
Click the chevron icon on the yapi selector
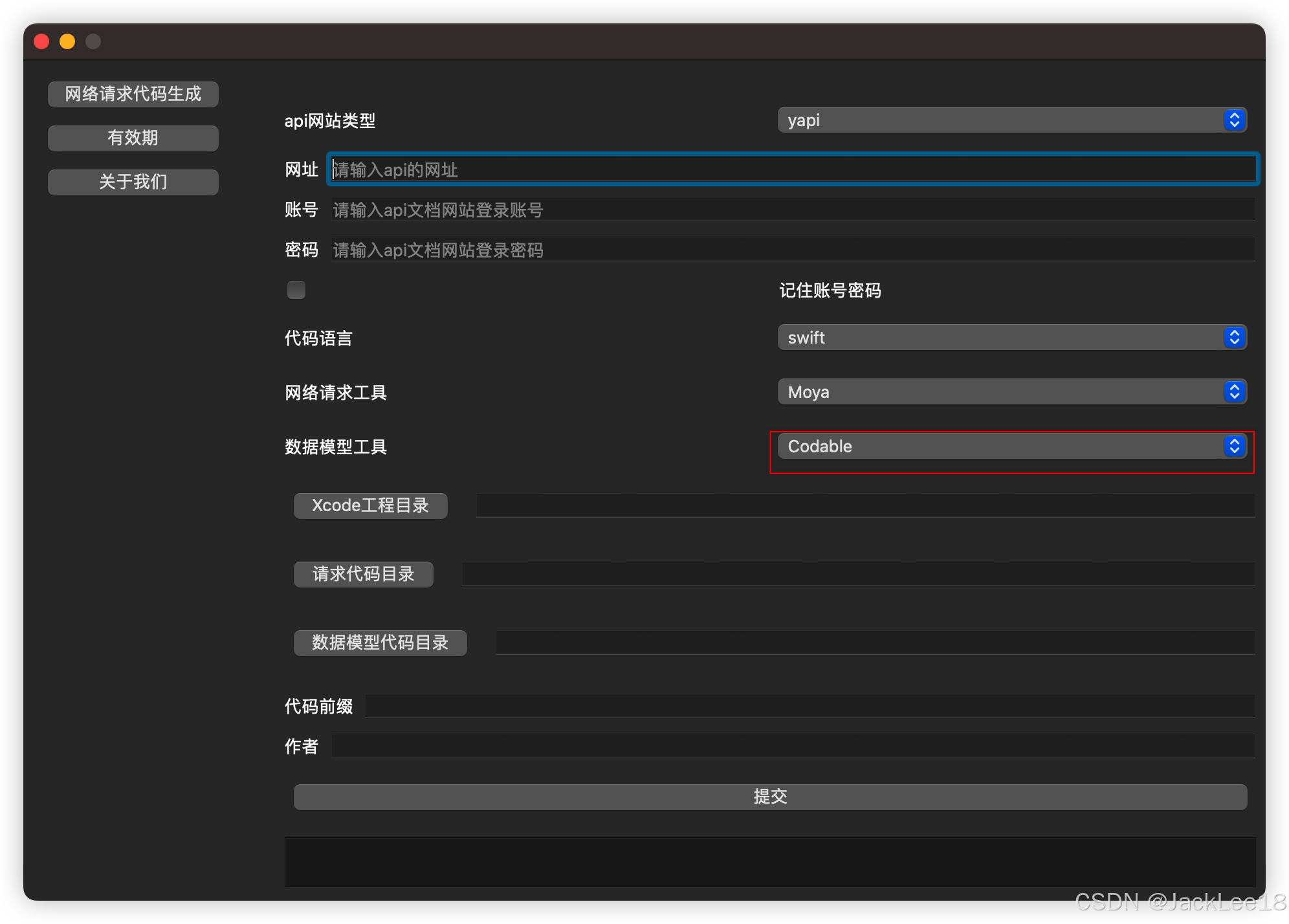[x=1234, y=120]
